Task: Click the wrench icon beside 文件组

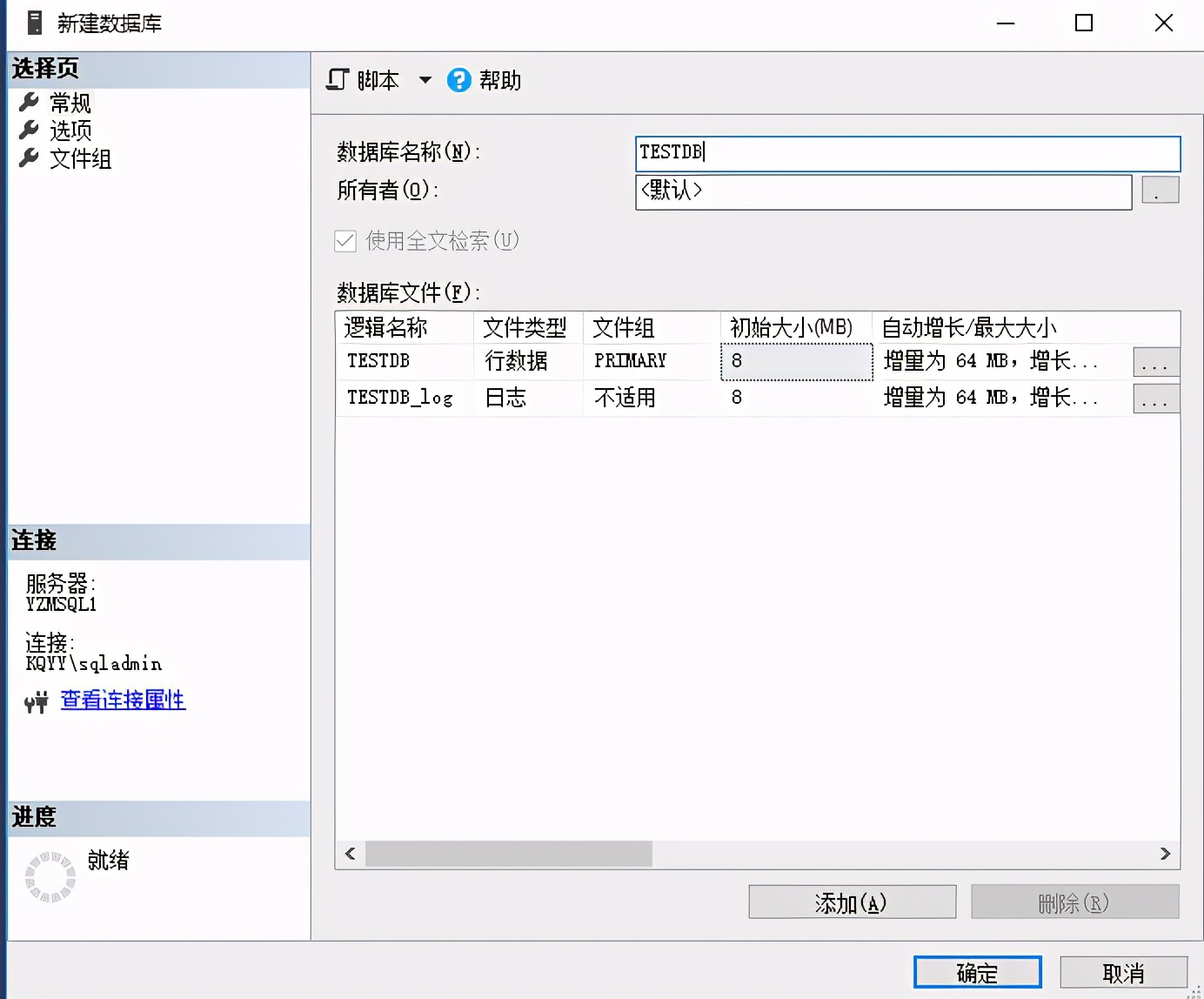Action: [29, 158]
